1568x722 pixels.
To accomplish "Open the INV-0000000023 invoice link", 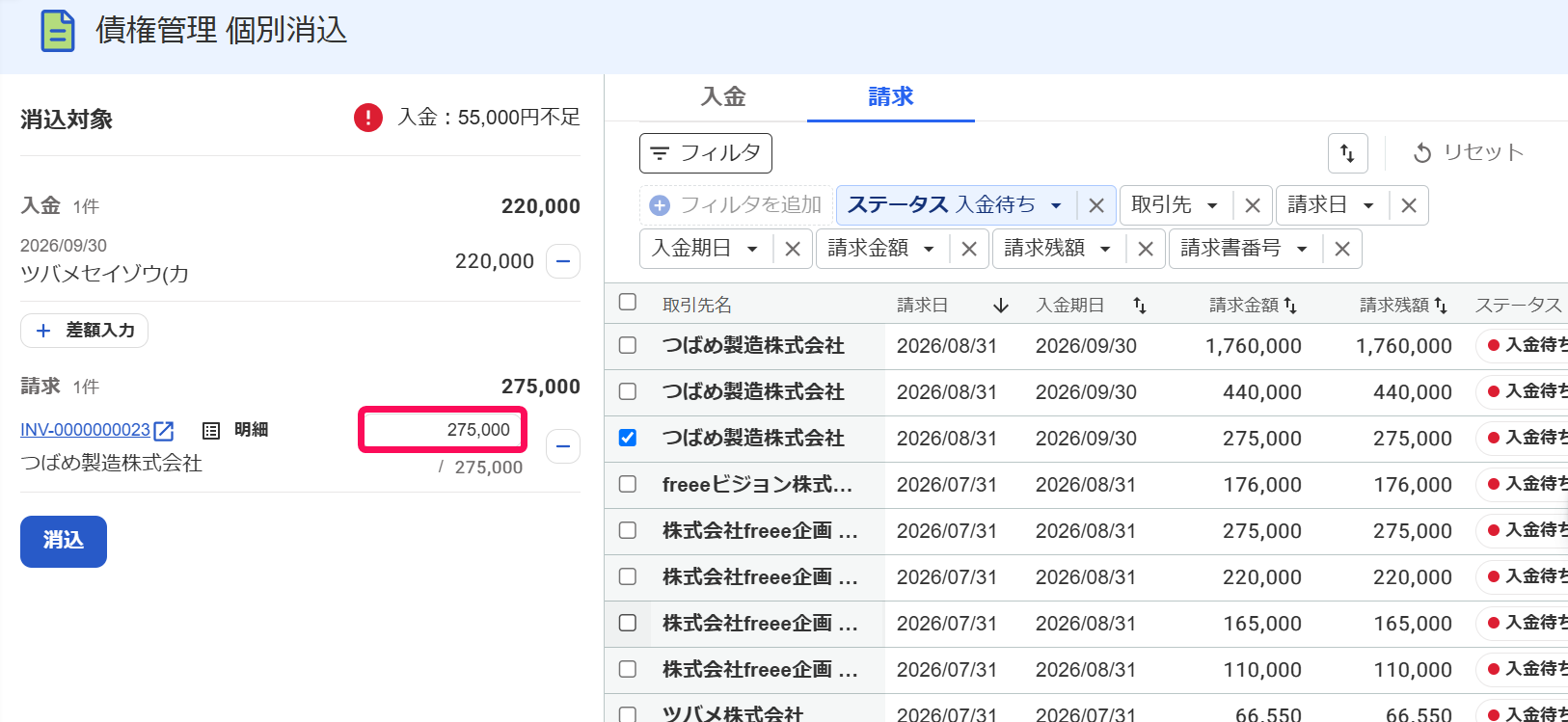I will pyautogui.click(x=85, y=430).
